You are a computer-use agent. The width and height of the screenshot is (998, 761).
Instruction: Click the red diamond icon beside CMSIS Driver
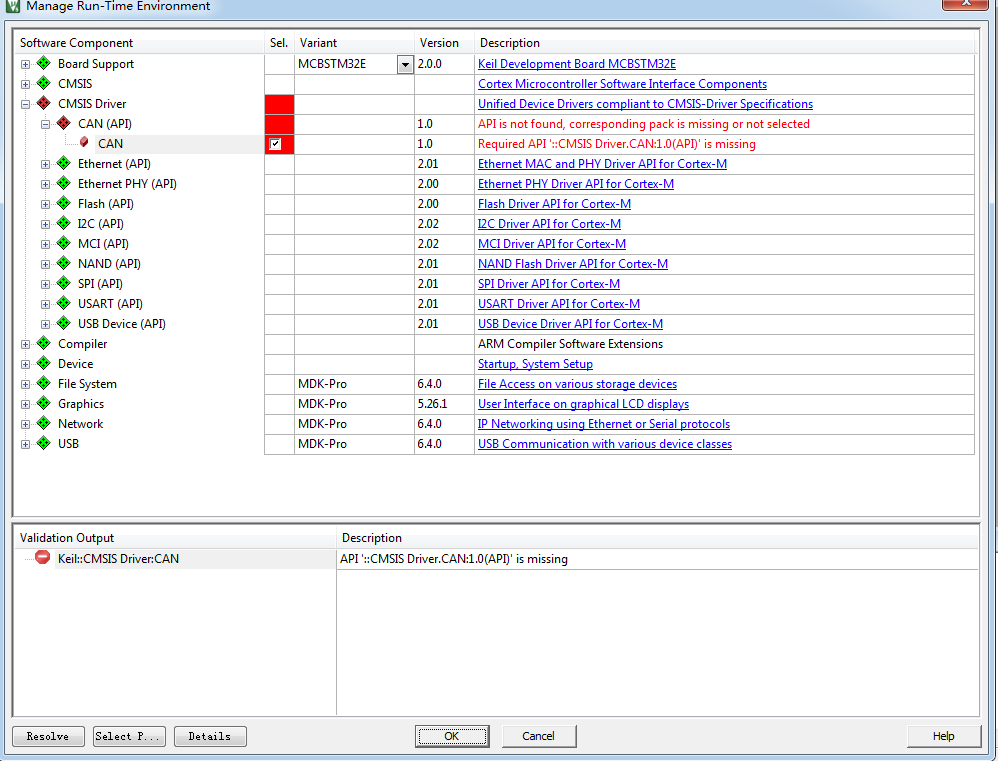tap(43, 104)
